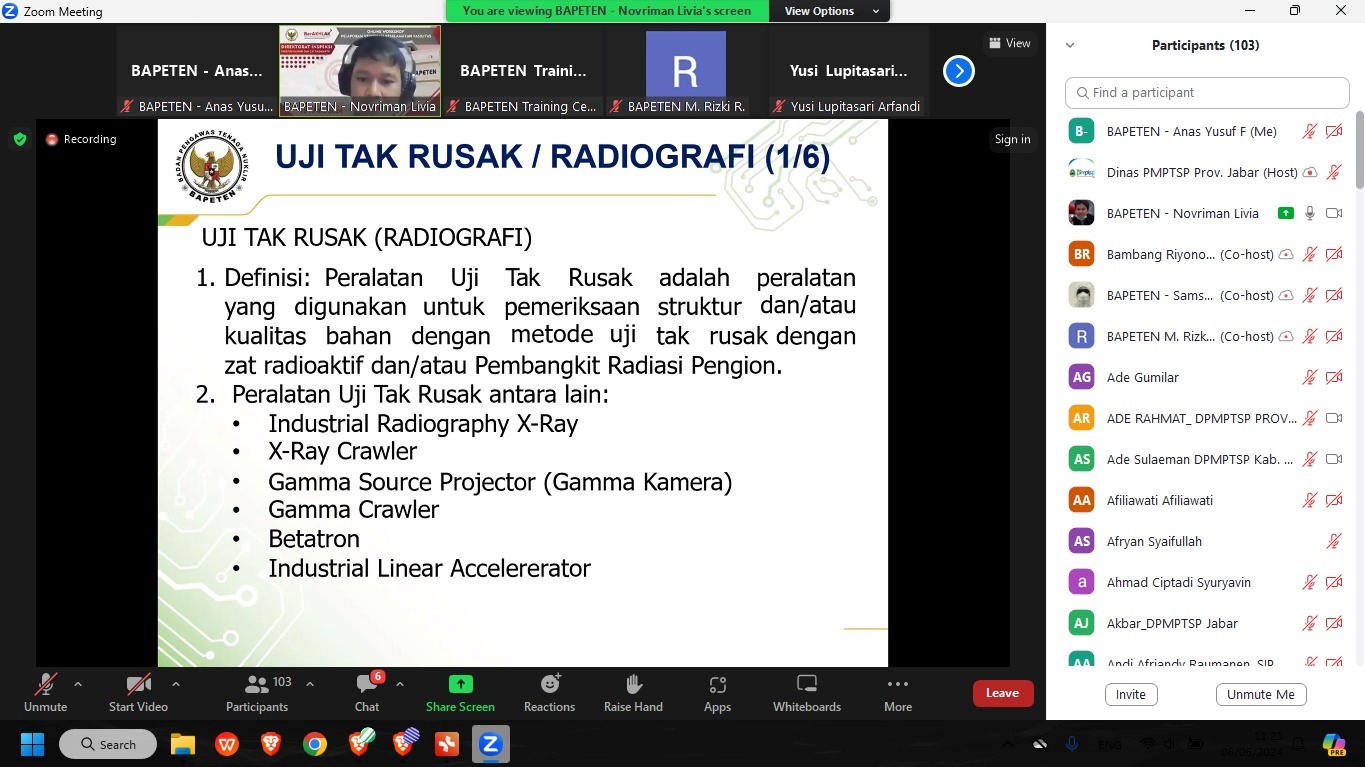1365x767 pixels.
Task: Click the microphone icon for Novriman Livia
Action: (x=1310, y=213)
